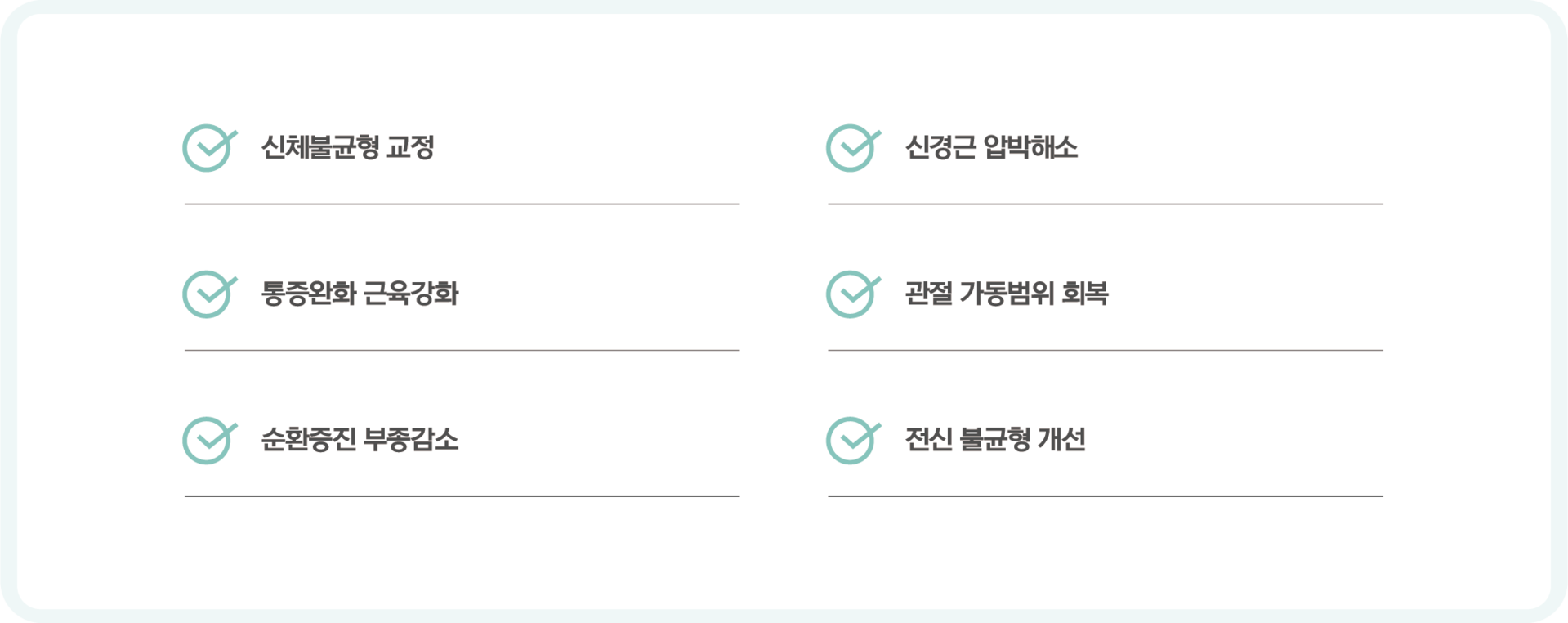Open the 순환증진 부종감소 item
Image resolution: width=1568 pixels, height=623 pixels.
[360, 441]
